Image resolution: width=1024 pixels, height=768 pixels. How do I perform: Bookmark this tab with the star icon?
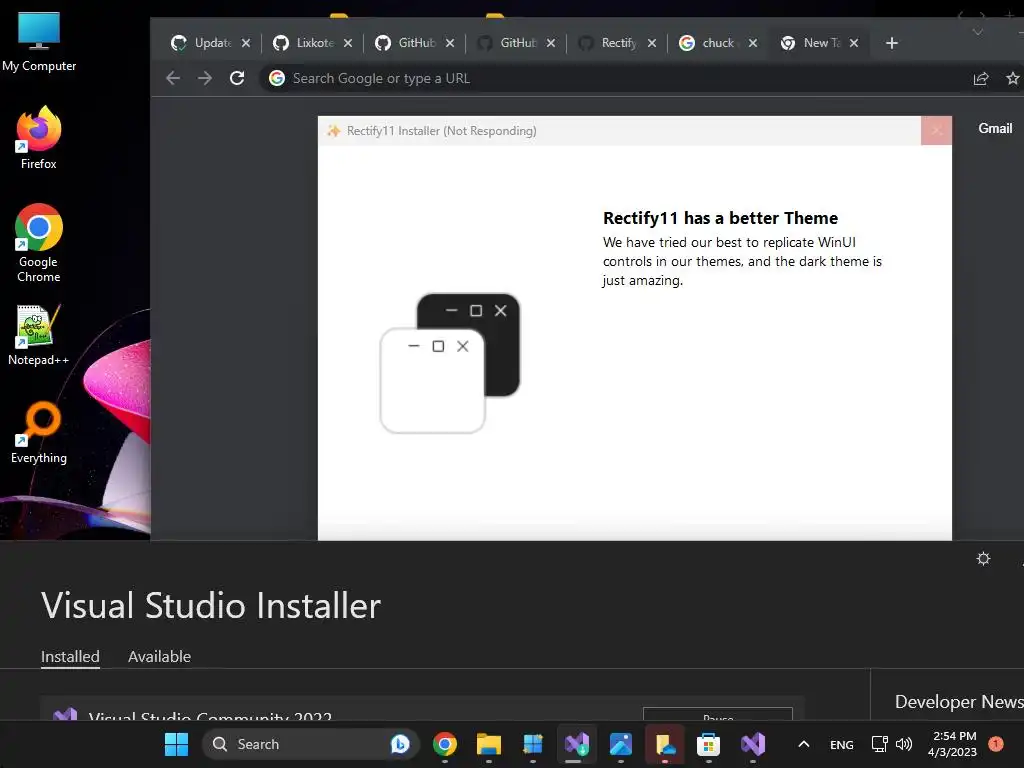[x=1012, y=78]
